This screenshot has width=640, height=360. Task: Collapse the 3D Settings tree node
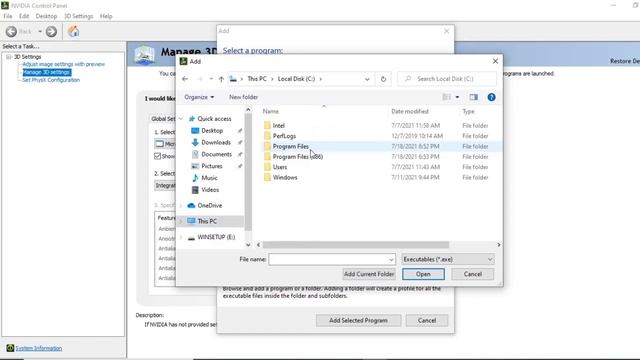9,57
